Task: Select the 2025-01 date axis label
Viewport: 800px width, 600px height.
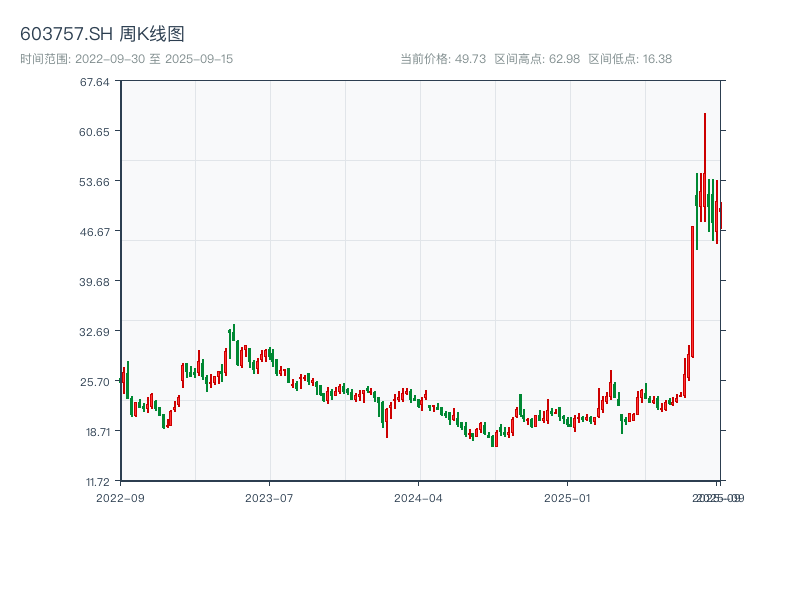Action: click(569, 497)
